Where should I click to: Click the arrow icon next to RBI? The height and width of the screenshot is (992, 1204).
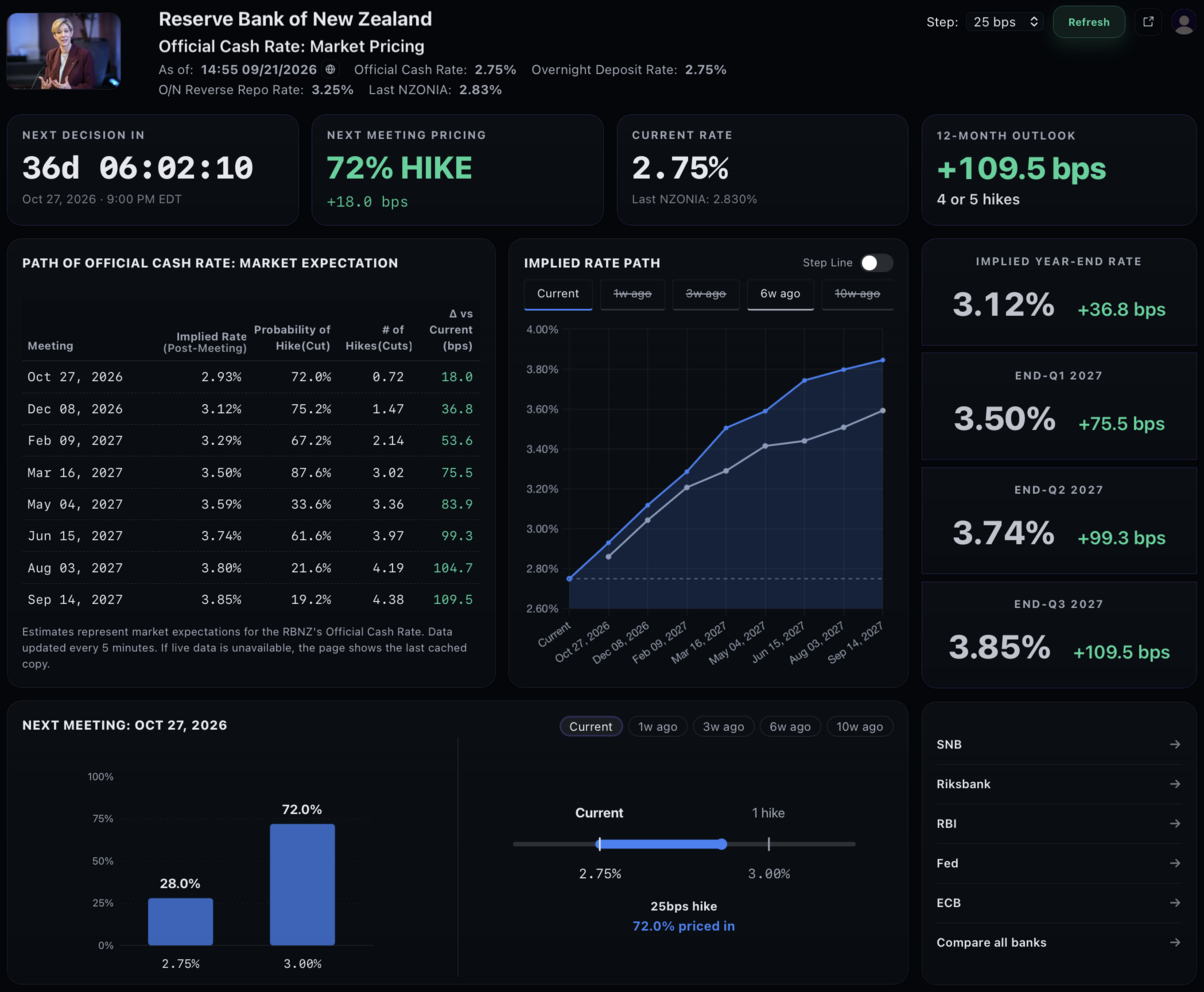click(x=1175, y=824)
